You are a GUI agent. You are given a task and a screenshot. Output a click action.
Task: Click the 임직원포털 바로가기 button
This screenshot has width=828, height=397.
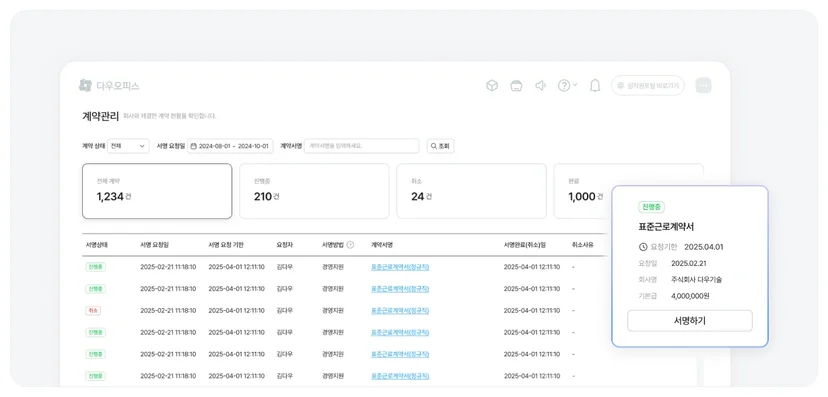[x=648, y=86]
